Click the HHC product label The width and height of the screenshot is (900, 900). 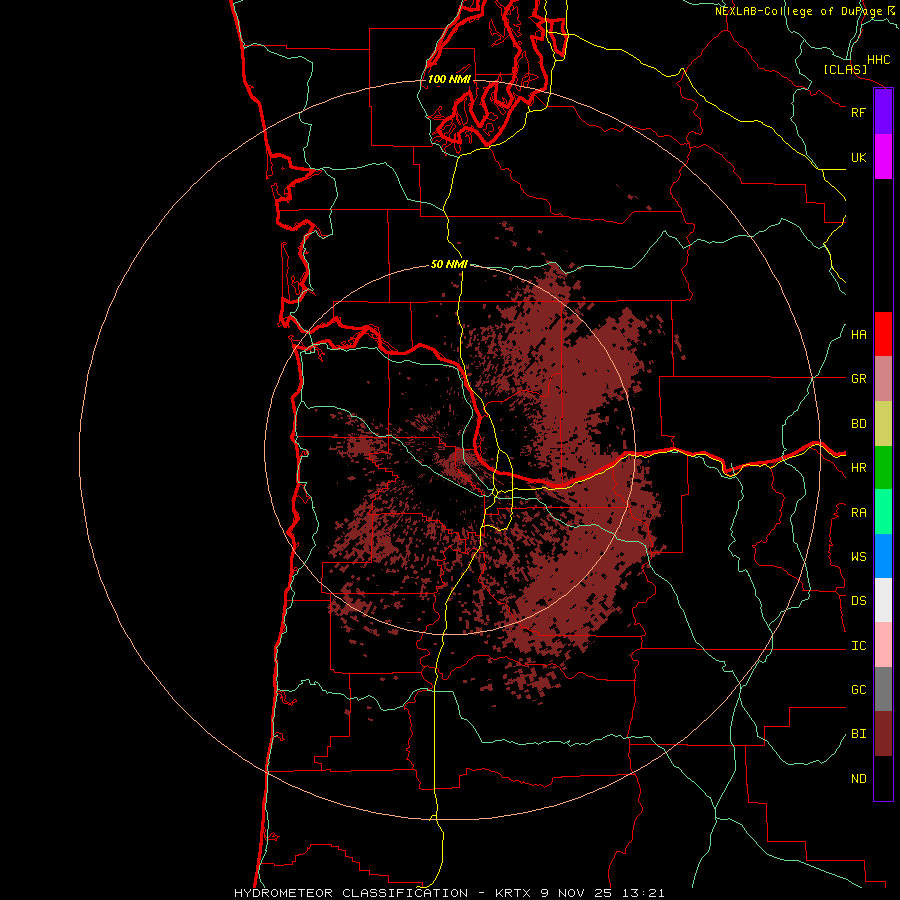pyautogui.click(x=879, y=60)
